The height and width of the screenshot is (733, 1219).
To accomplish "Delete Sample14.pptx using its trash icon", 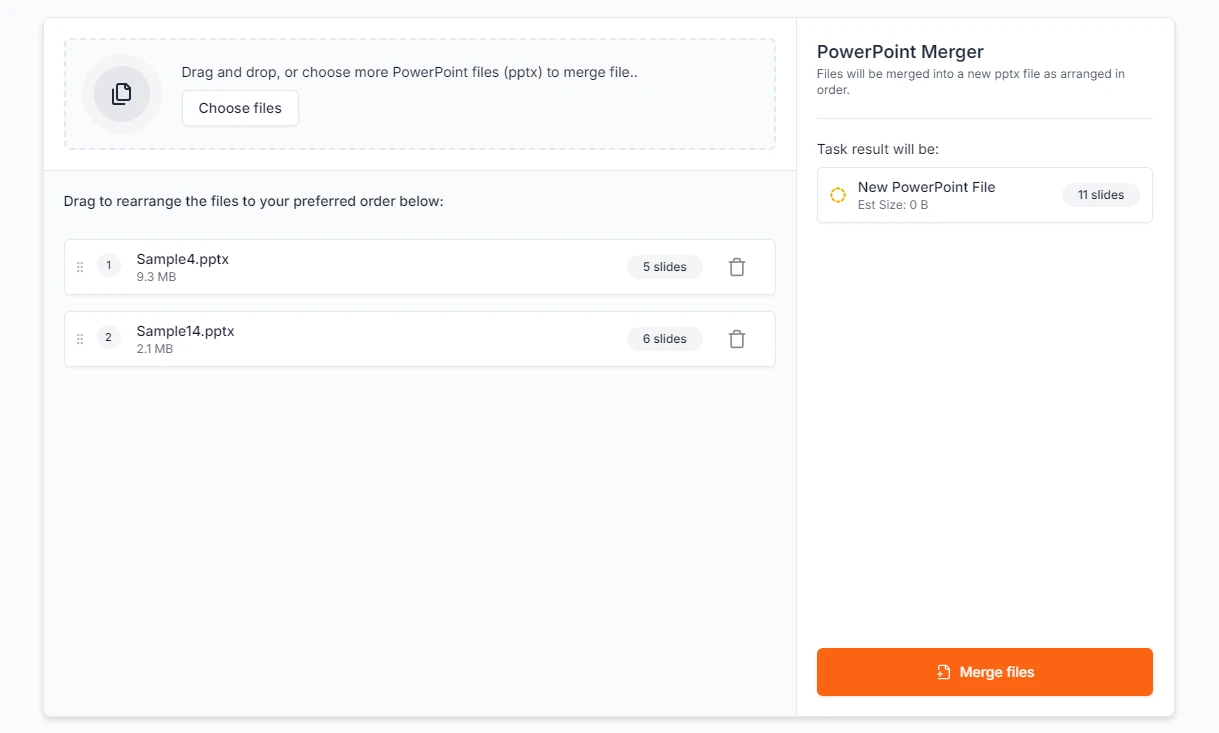I will [x=737, y=339].
